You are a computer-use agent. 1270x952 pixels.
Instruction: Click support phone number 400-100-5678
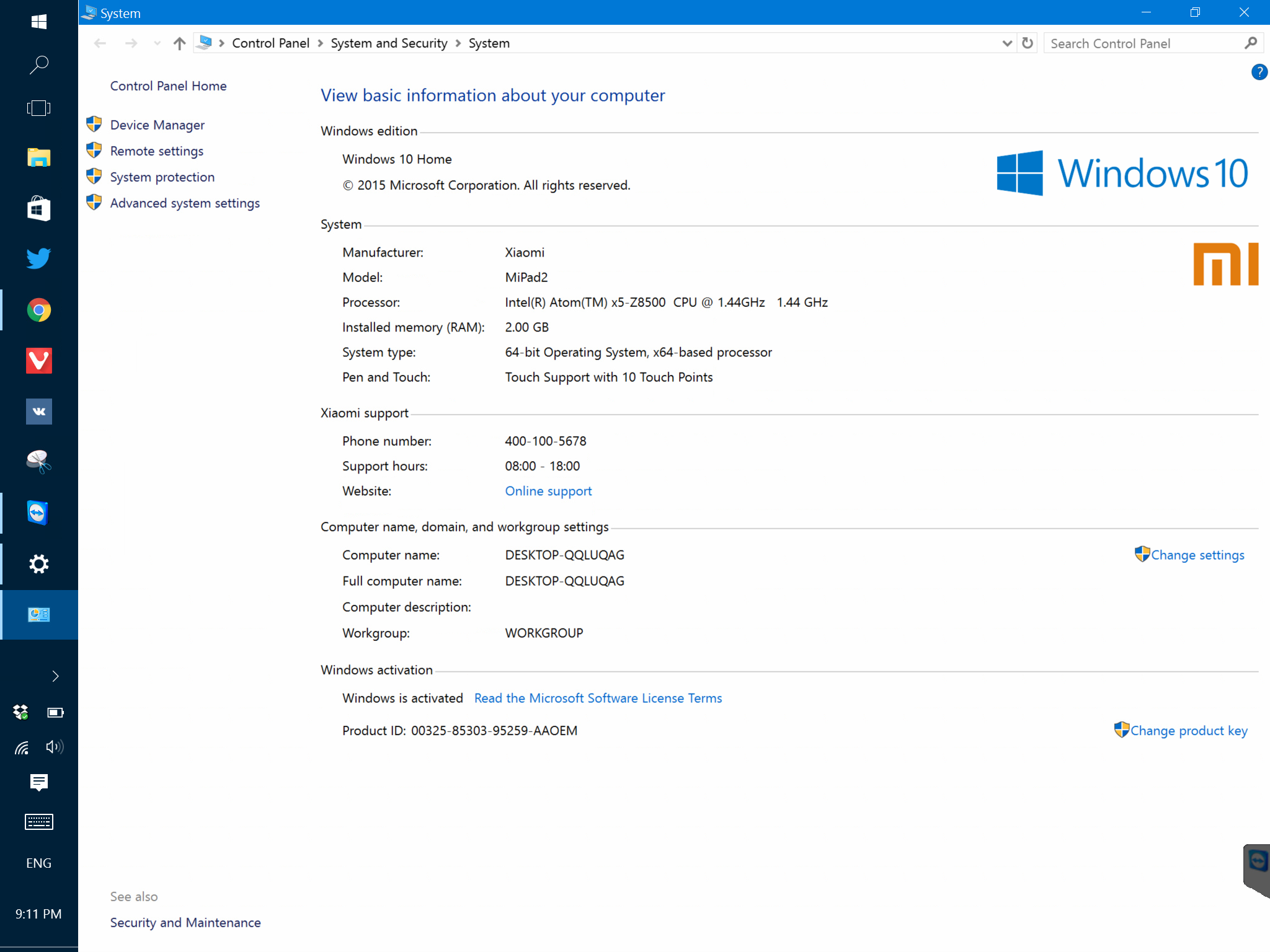[545, 441]
